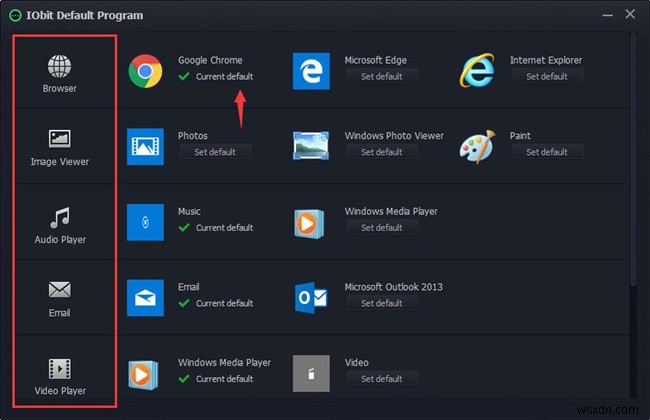The width and height of the screenshot is (650, 420).
Task: Click Current default under Windows Media Player
Action: 224,379
